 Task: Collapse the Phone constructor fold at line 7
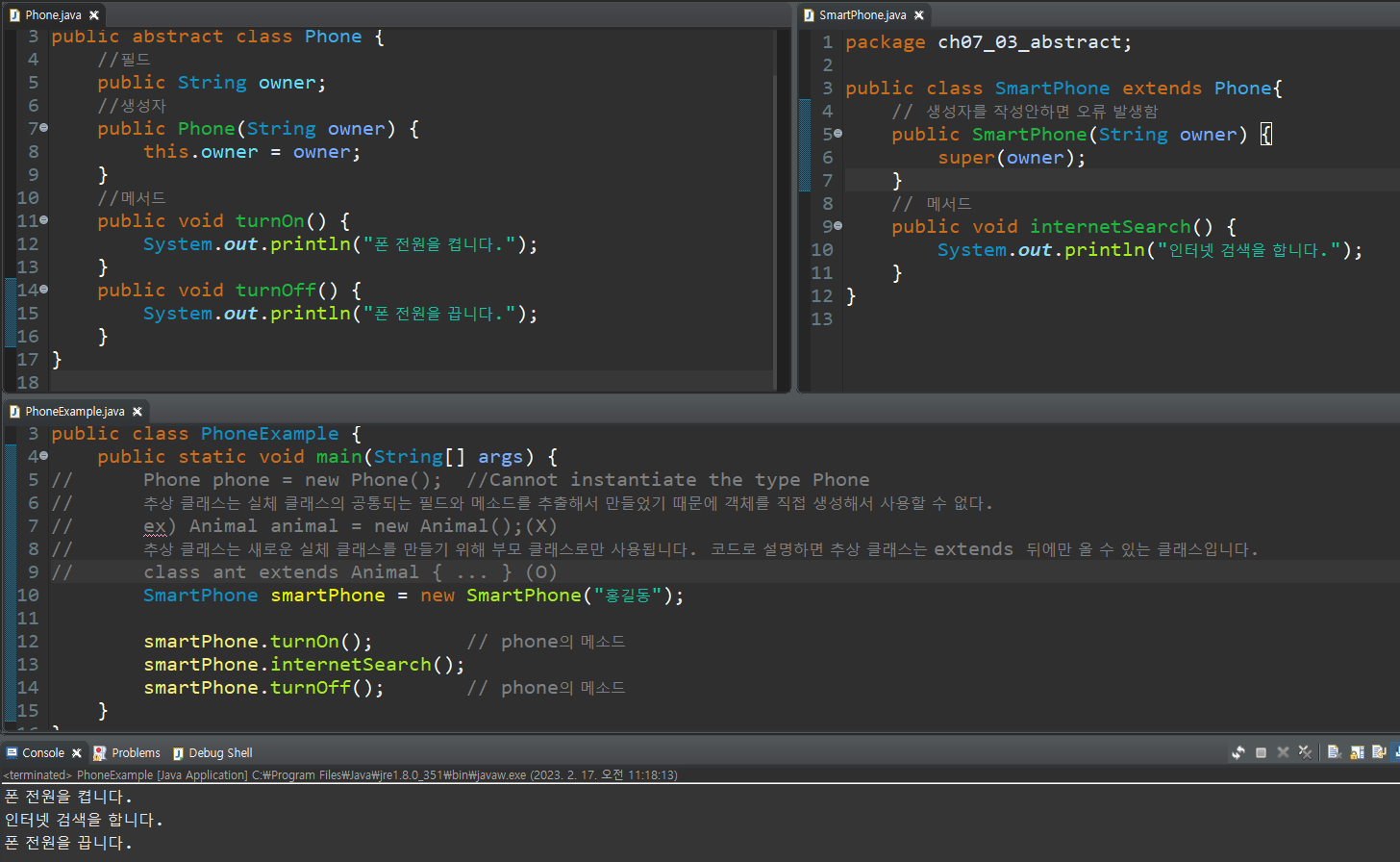click(x=43, y=128)
